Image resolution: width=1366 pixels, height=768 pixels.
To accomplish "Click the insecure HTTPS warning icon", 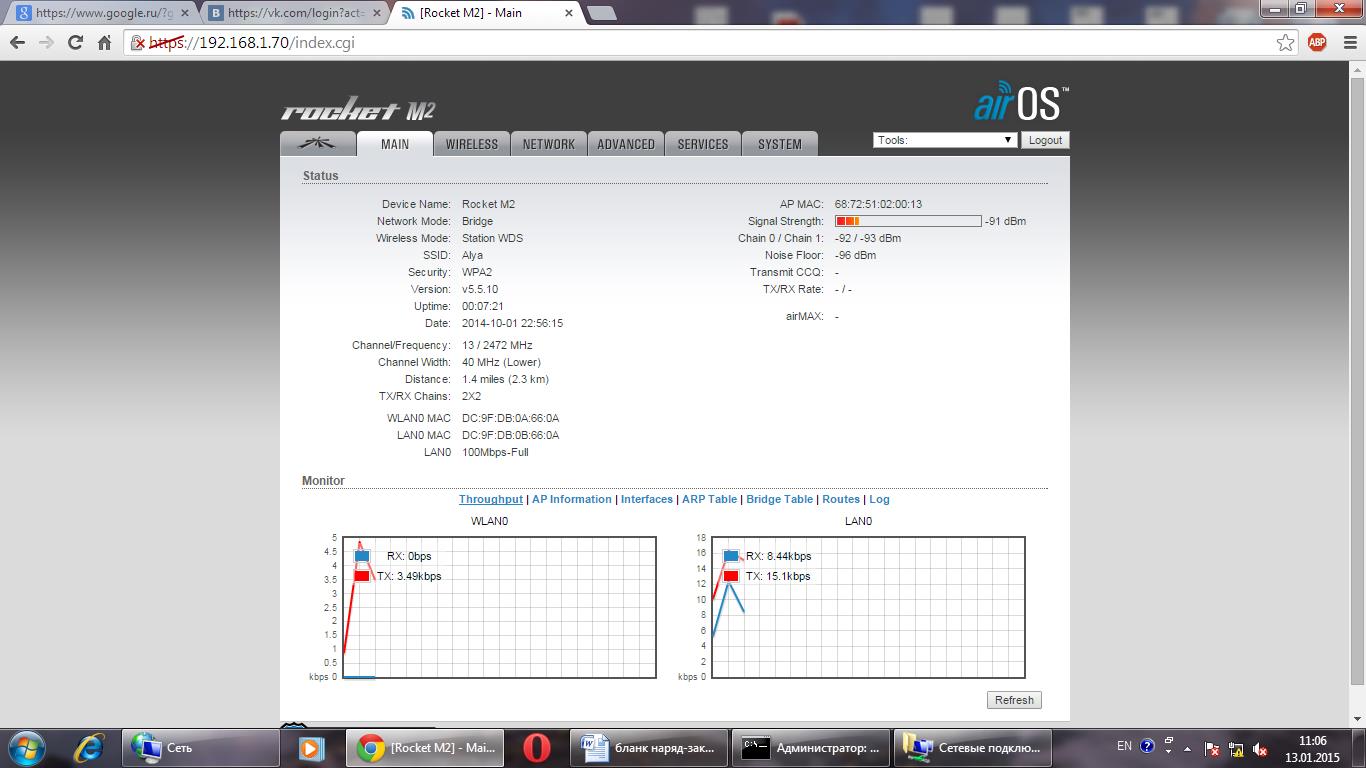I will (x=139, y=43).
